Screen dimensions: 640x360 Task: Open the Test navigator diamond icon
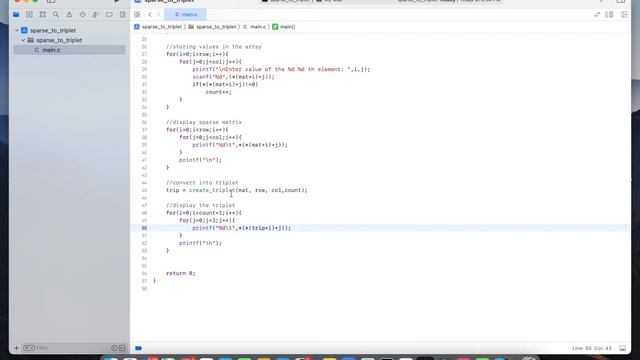tap(82, 15)
